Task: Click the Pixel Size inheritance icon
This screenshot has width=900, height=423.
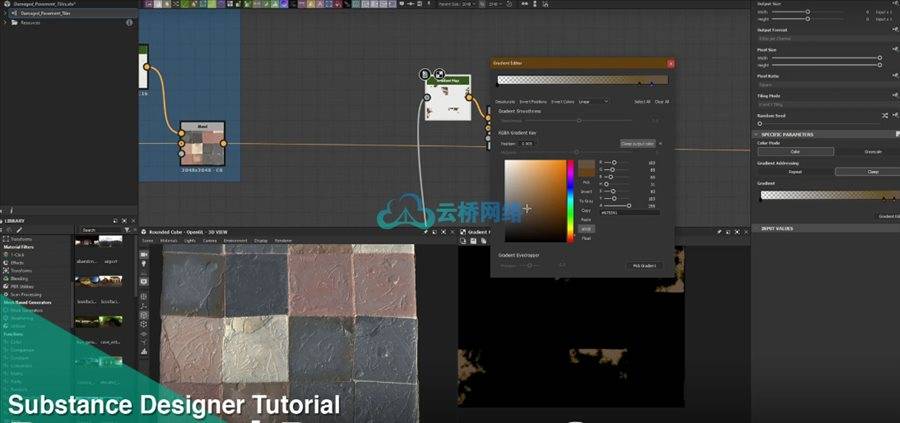Action: click(x=895, y=50)
